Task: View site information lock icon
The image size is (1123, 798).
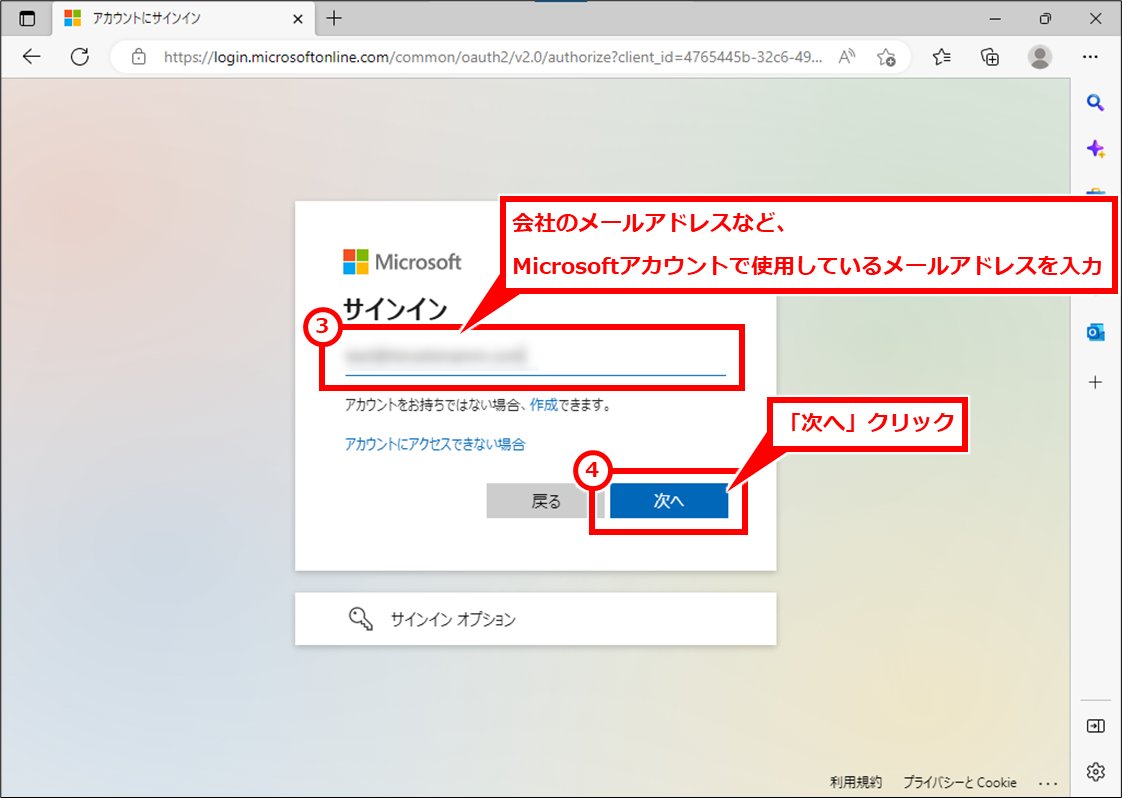Action: [139, 57]
